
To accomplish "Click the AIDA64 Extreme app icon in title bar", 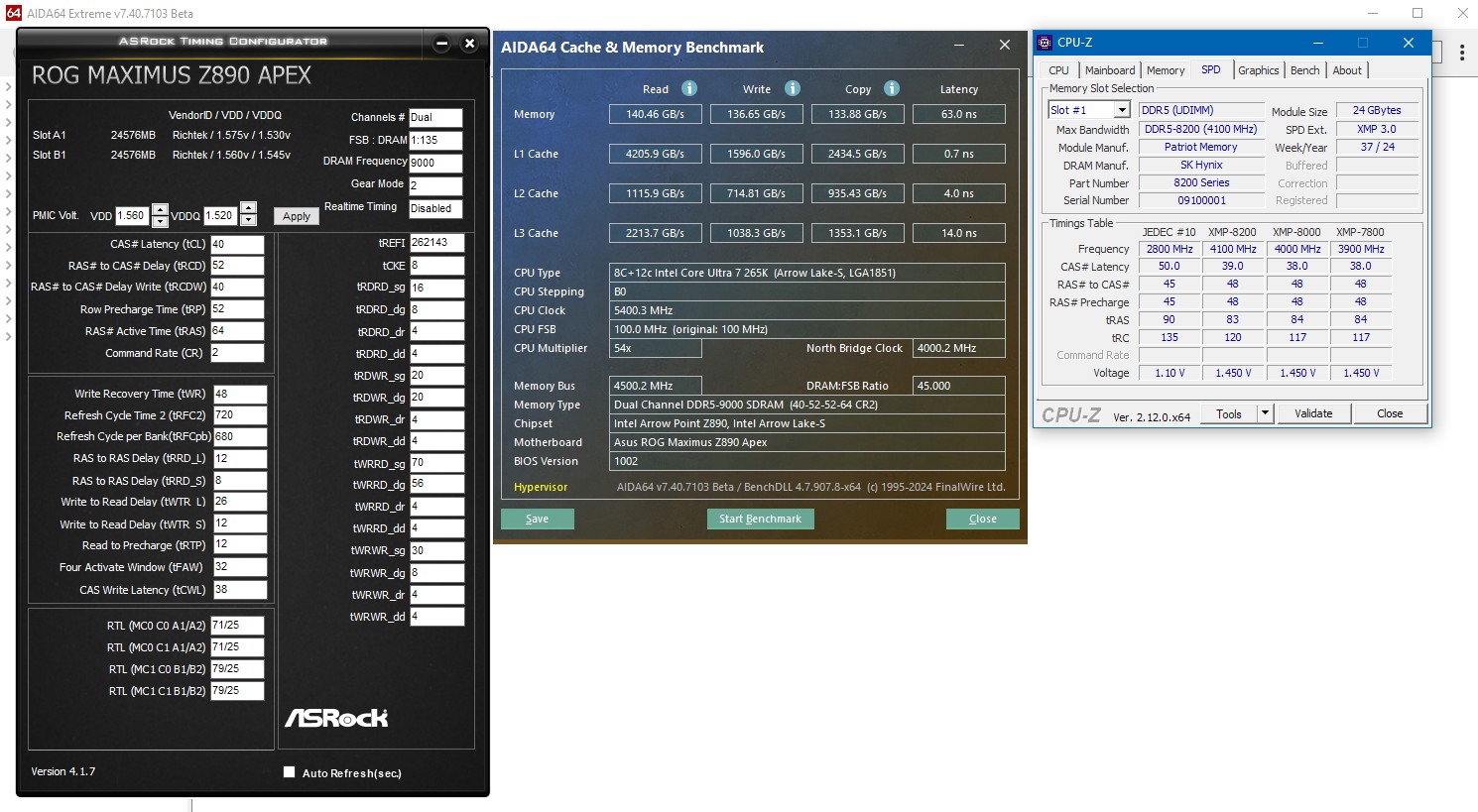I will (13, 13).
